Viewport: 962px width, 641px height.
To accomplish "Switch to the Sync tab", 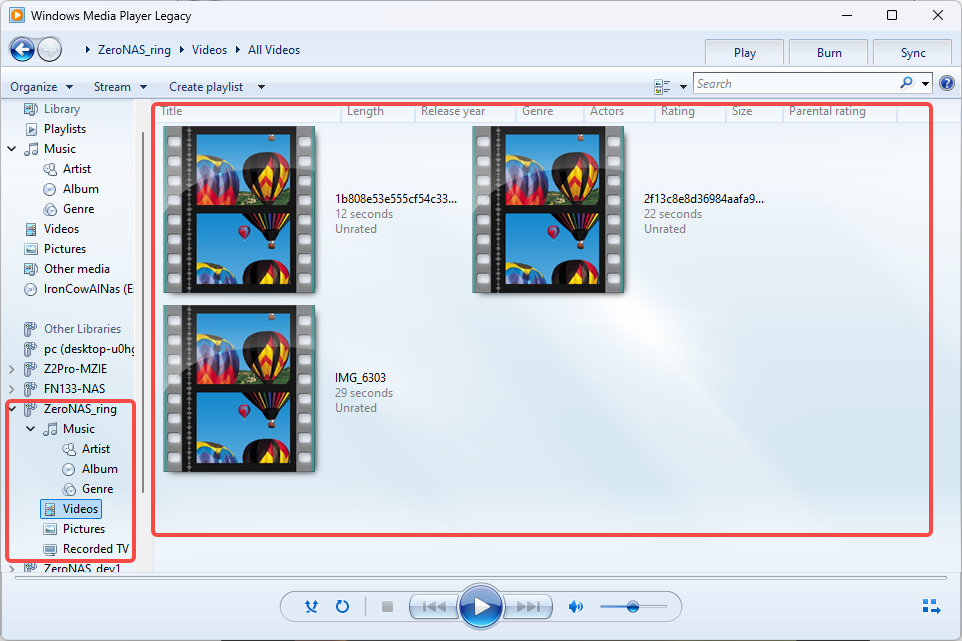I will coord(913,53).
